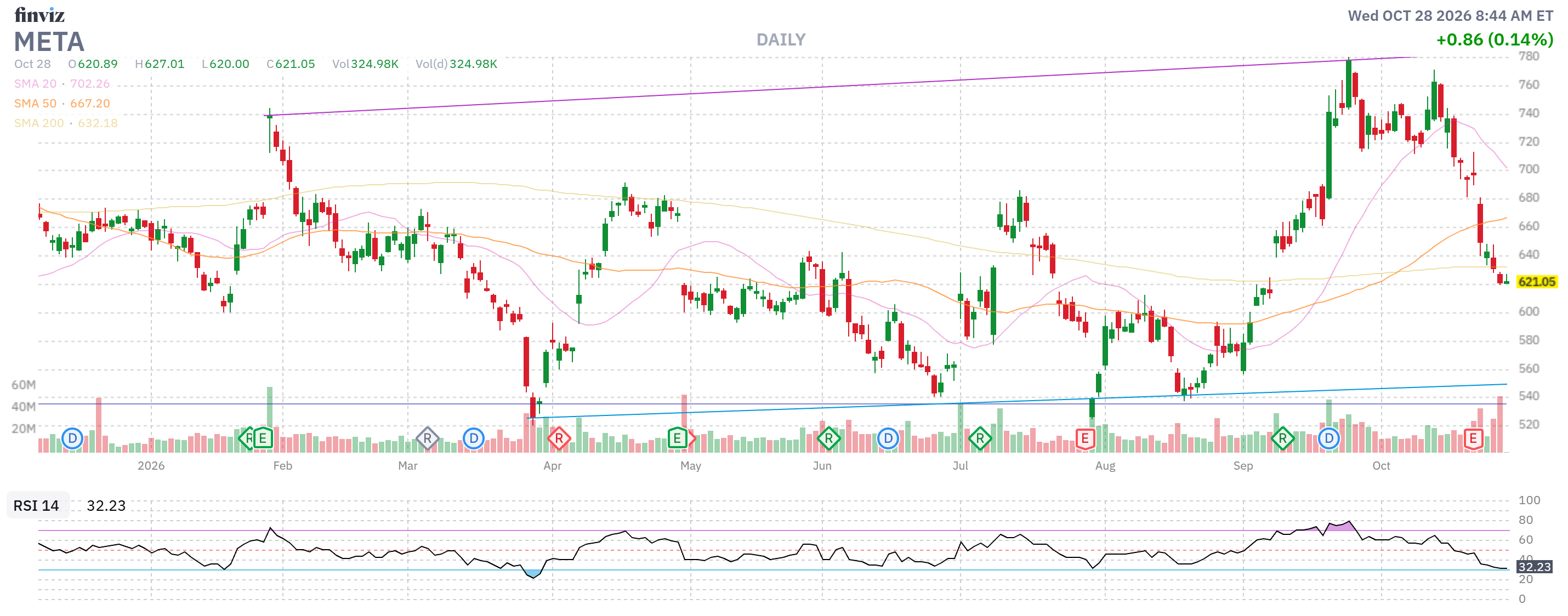Click the 60M volume axis label

(x=24, y=385)
